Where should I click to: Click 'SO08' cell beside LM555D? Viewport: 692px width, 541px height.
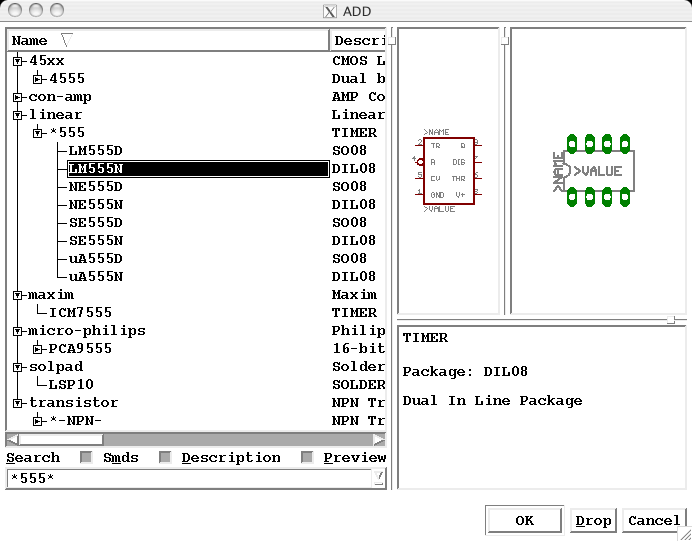pos(349,151)
